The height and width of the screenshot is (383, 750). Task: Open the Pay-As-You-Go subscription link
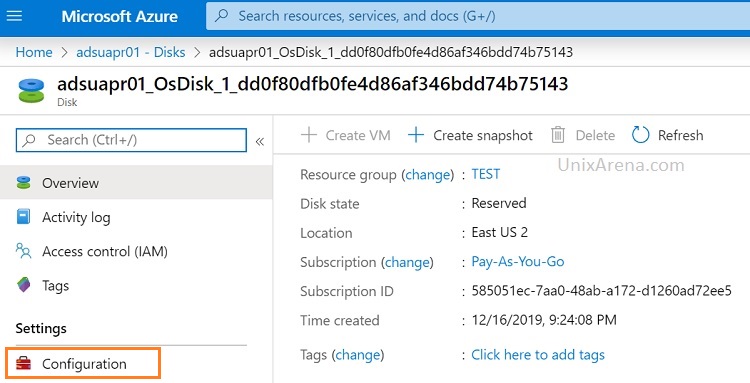pos(518,262)
